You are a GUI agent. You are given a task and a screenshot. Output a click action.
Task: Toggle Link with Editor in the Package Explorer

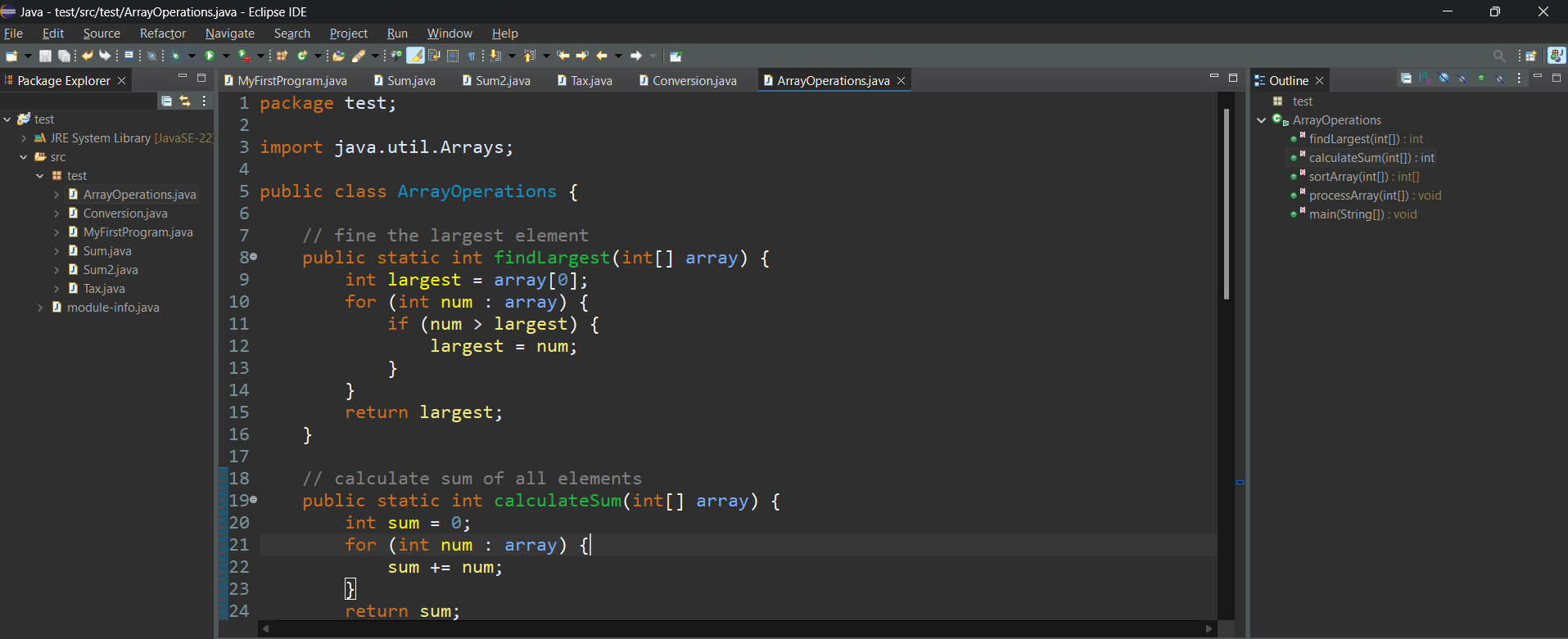pyautogui.click(x=185, y=101)
